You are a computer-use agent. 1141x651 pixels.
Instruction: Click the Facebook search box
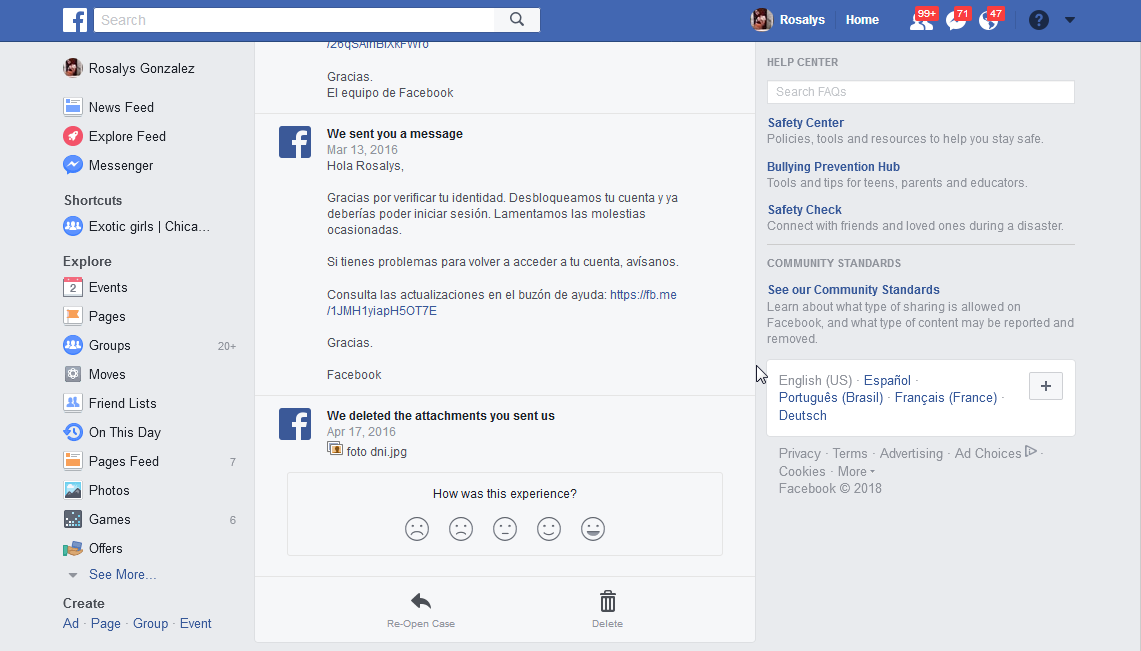[x=294, y=20]
